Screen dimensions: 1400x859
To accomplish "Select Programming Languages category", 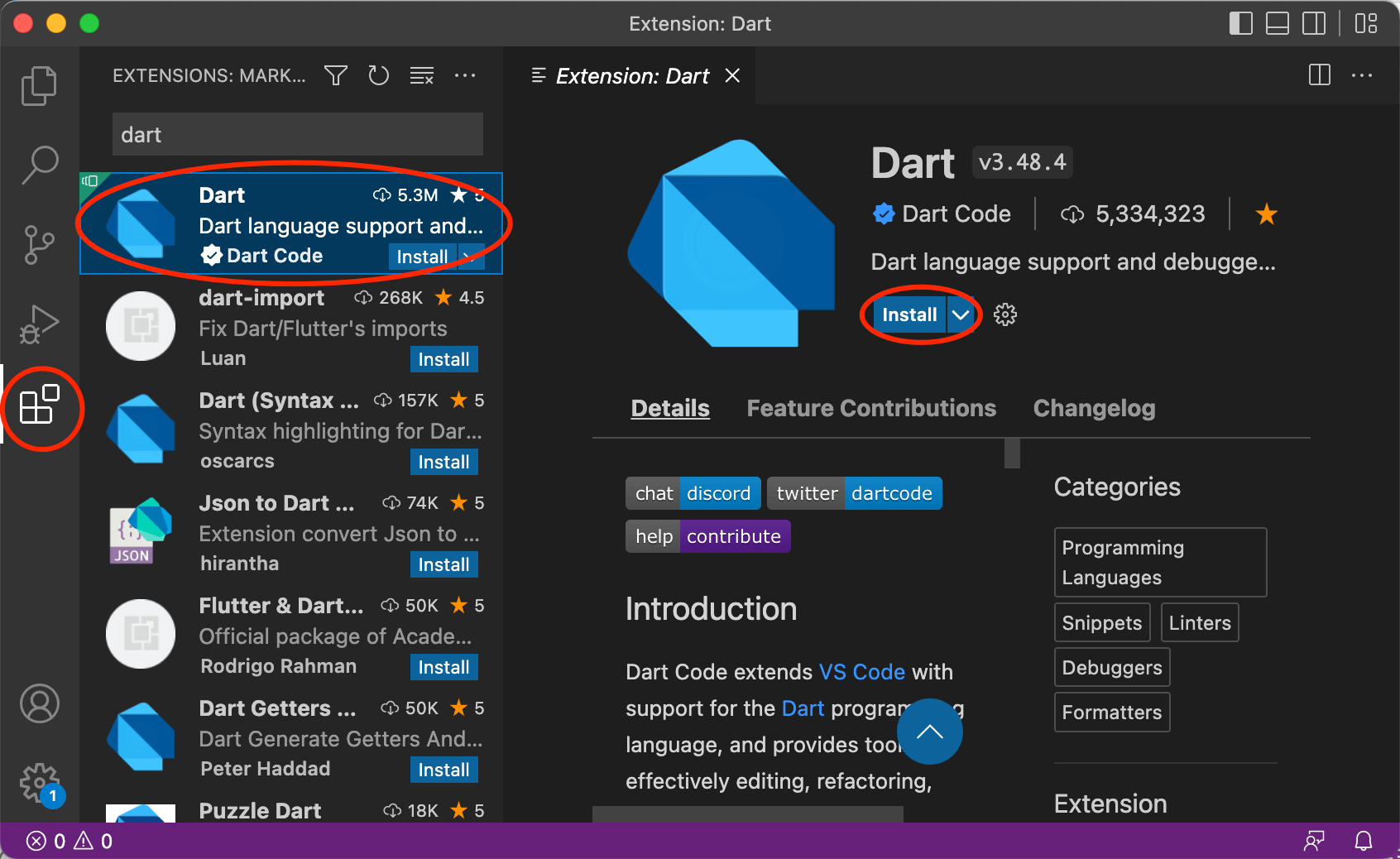I will (x=1161, y=562).
